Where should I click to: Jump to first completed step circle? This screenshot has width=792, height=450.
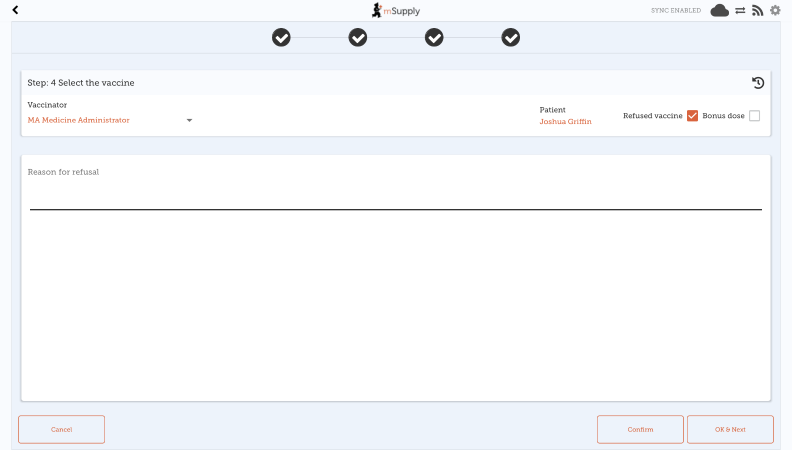281,37
